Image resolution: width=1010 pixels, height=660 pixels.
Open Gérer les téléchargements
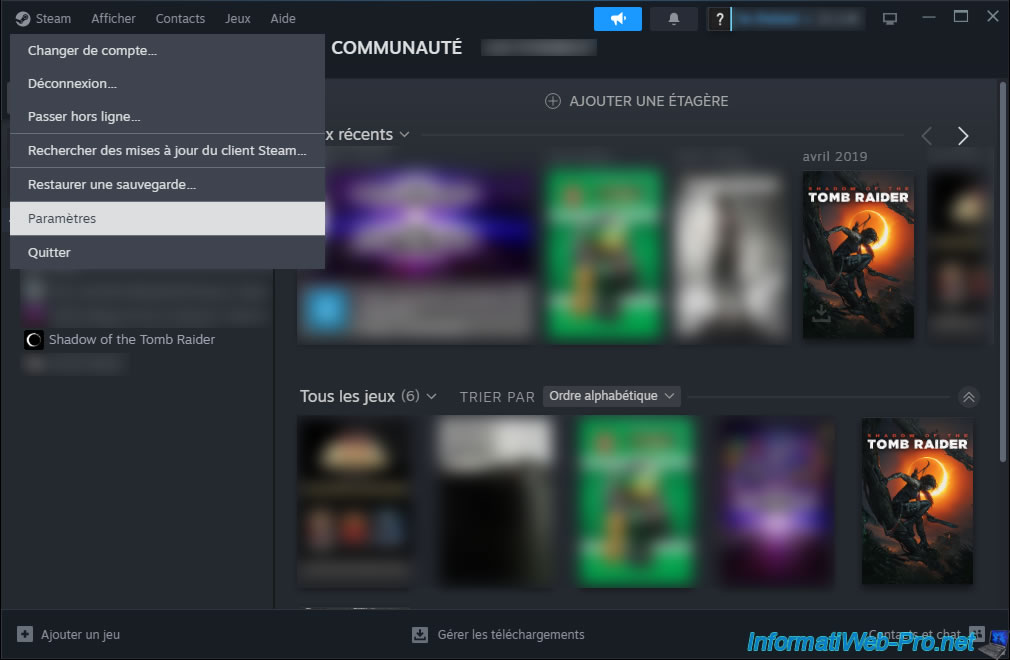[511, 635]
